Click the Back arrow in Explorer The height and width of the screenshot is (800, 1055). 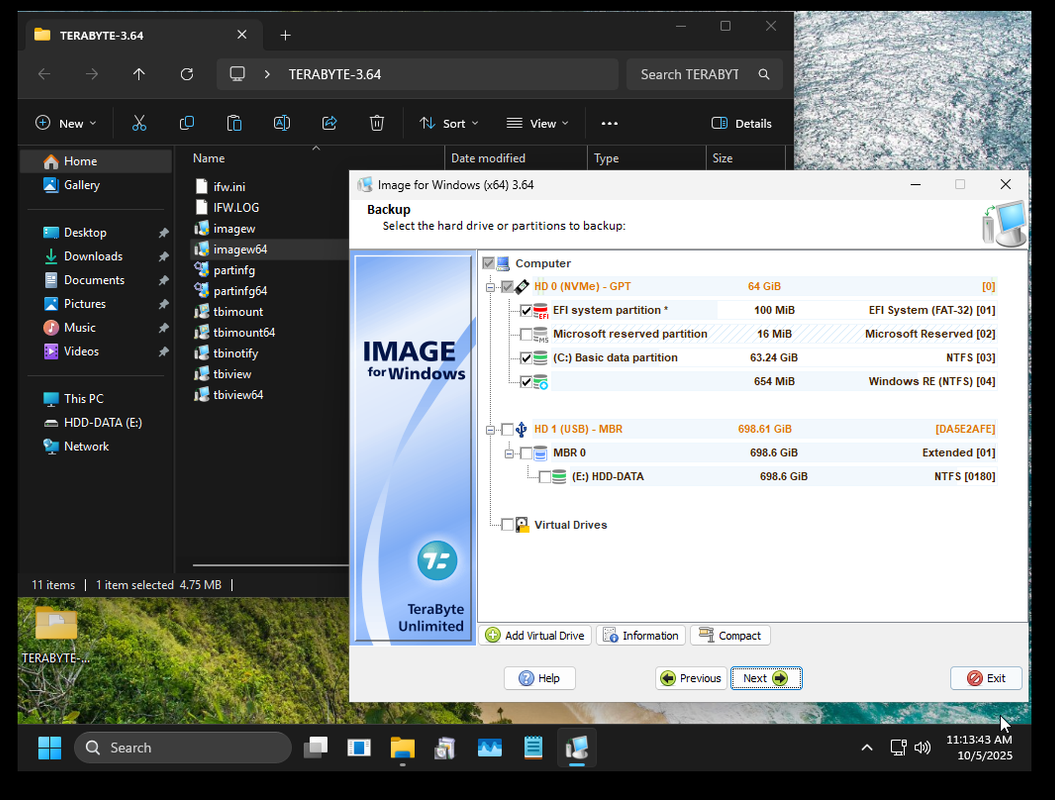tap(44, 74)
